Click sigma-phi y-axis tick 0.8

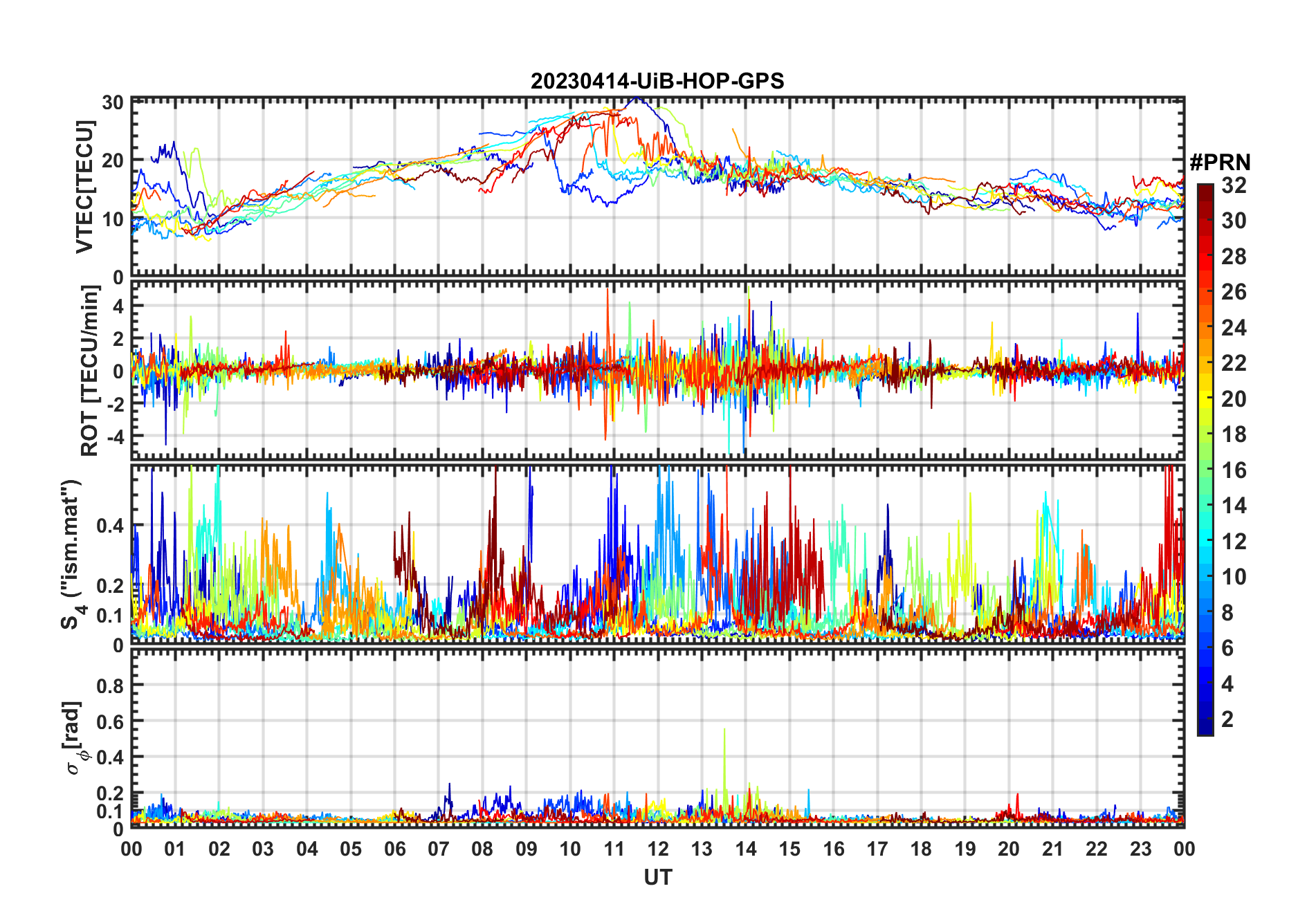(111, 686)
